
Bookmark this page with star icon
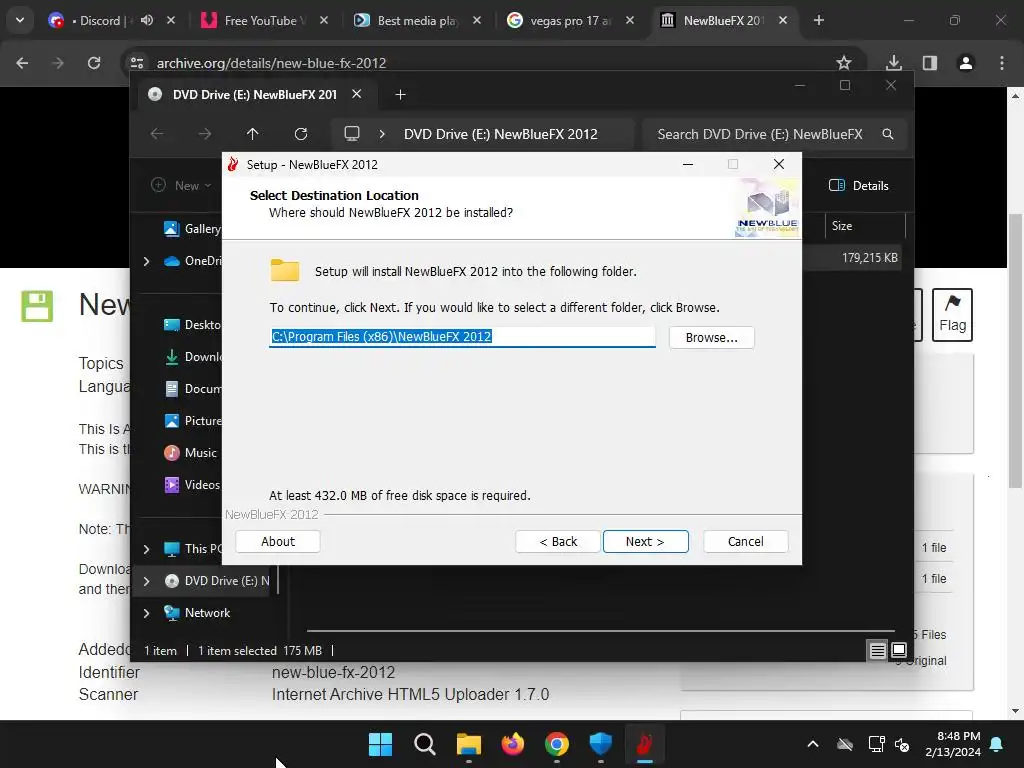844,63
